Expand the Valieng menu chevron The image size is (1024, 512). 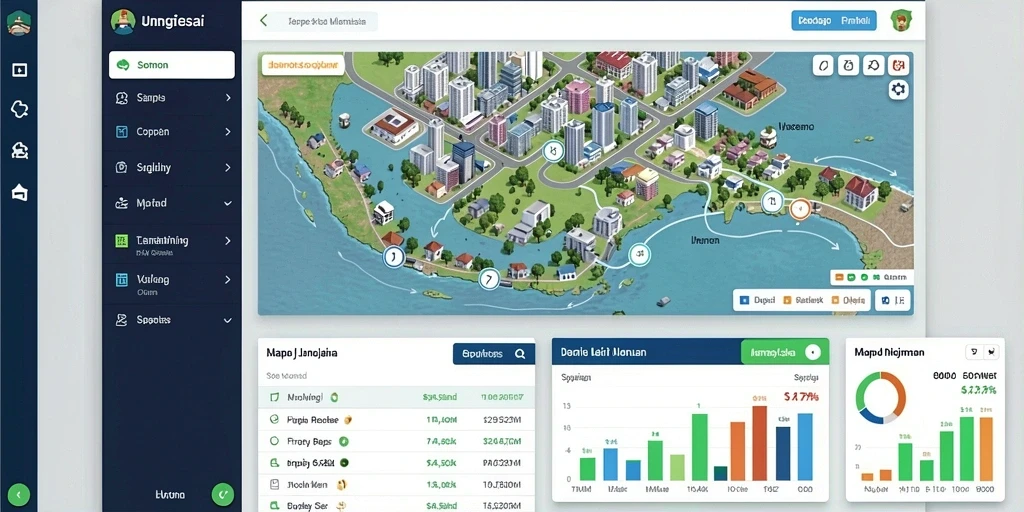tap(228, 280)
